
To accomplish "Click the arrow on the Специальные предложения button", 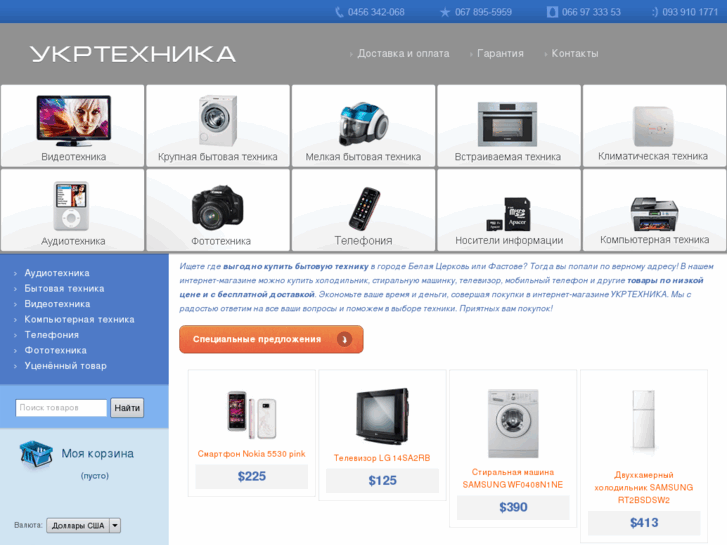I will tap(344, 340).
